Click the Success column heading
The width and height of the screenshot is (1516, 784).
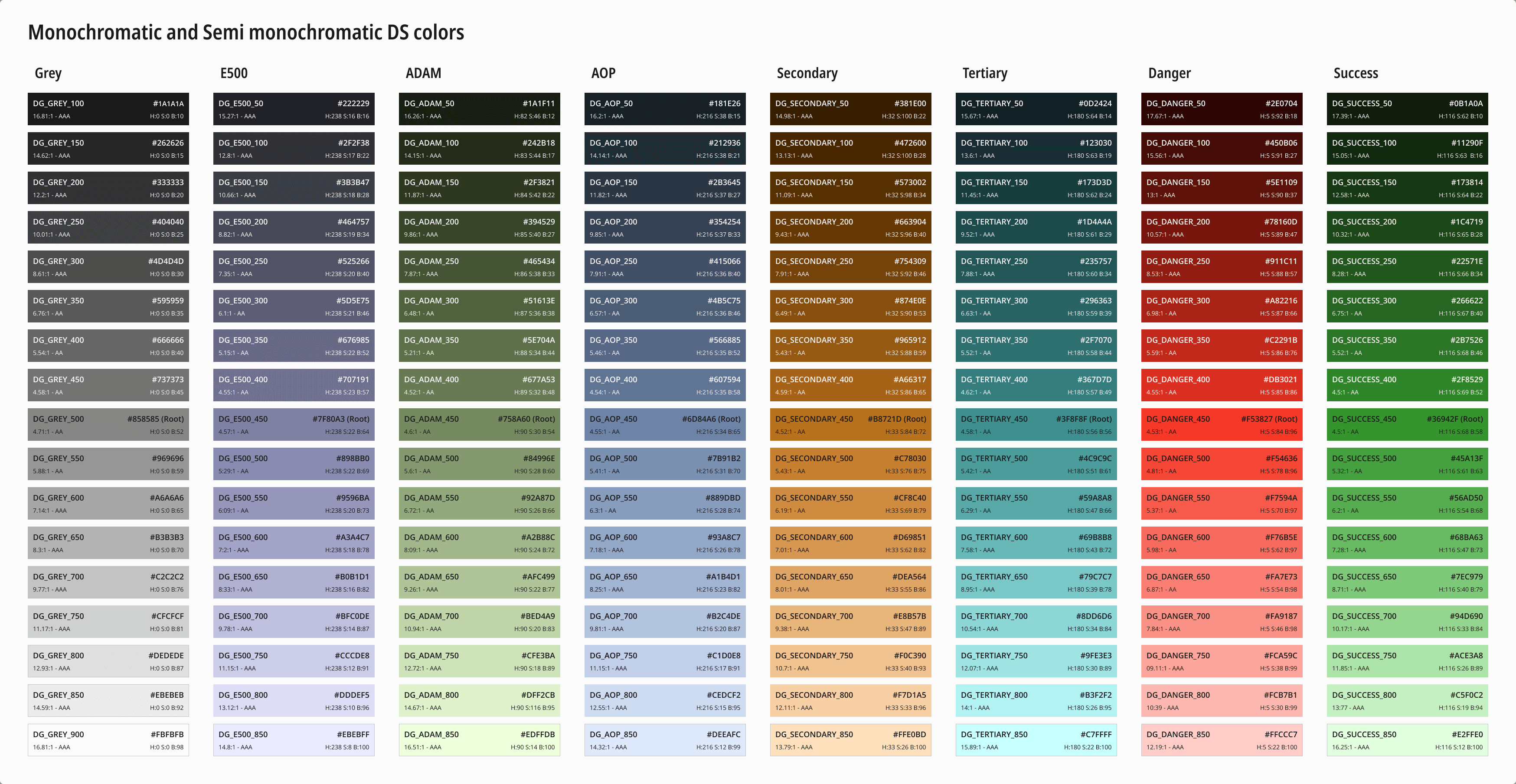pos(1356,74)
